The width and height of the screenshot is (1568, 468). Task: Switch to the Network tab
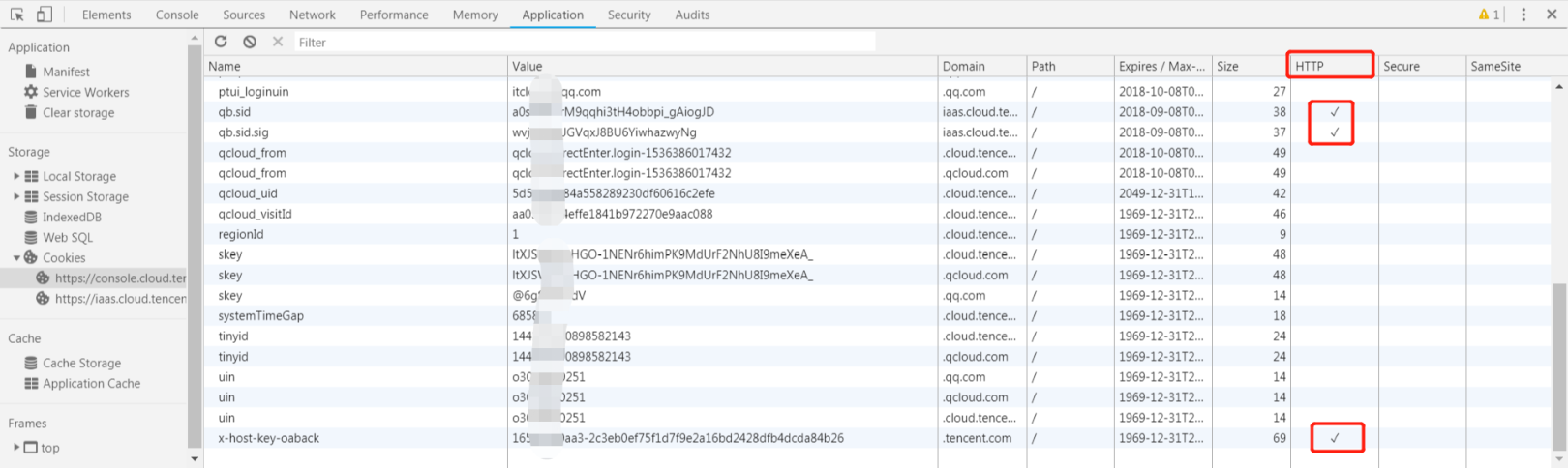tap(313, 15)
